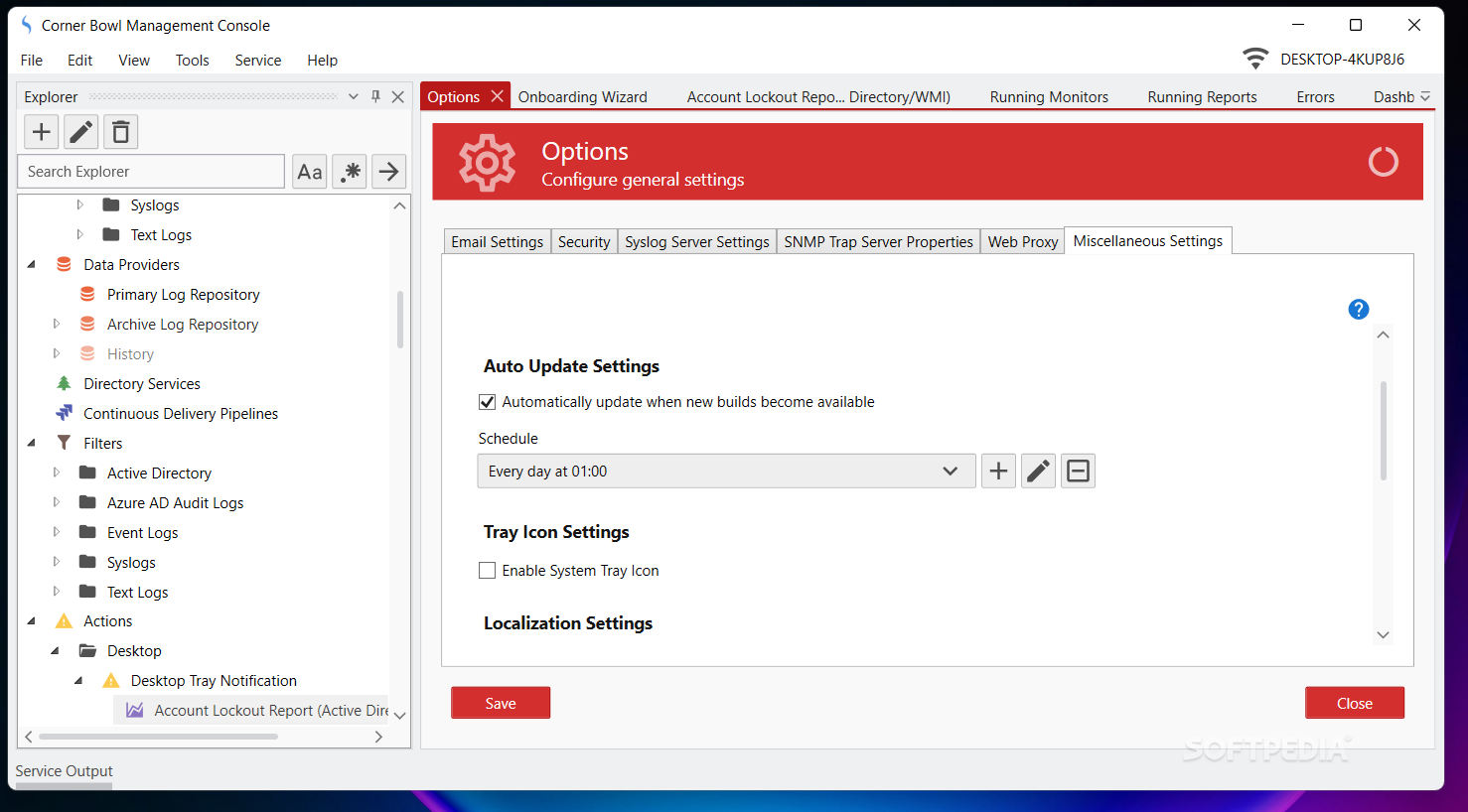1468x812 pixels.
Task: Click the Explorer horizontal scrollbar
Action: click(x=158, y=737)
